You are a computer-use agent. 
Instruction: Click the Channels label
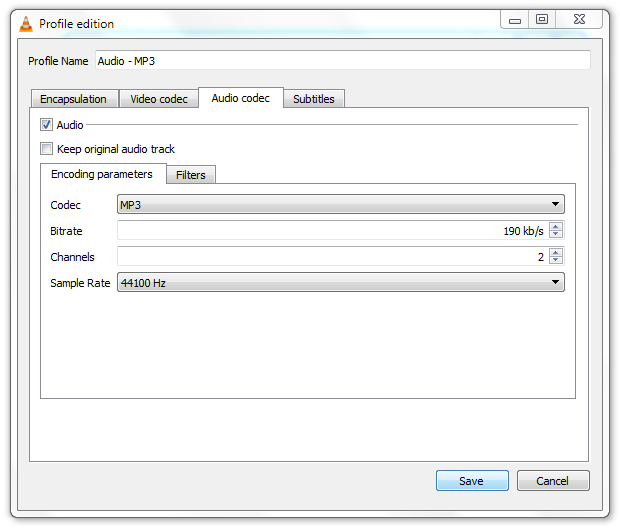(72, 257)
